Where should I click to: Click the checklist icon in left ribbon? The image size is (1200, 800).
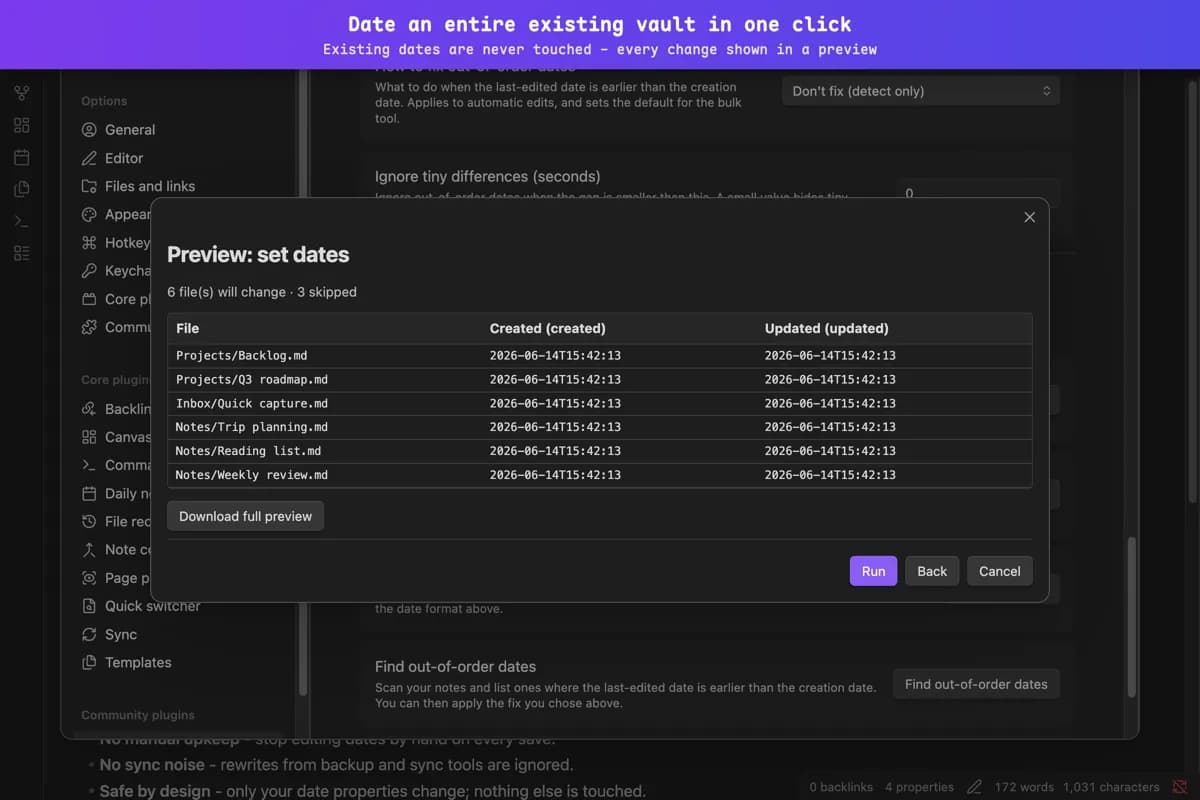pyautogui.click(x=22, y=253)
